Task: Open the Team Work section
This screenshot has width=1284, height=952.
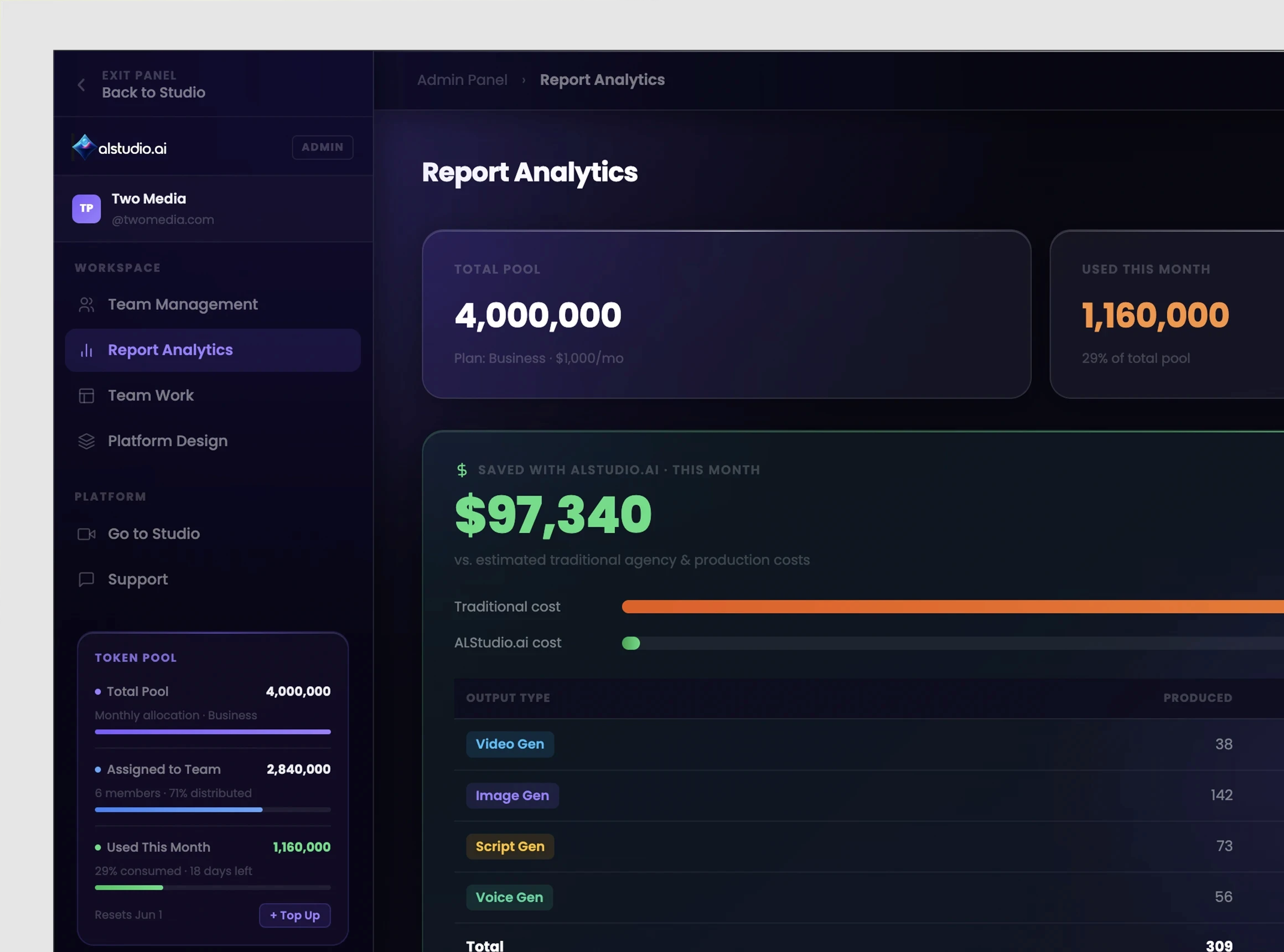Action: point(213,395)
